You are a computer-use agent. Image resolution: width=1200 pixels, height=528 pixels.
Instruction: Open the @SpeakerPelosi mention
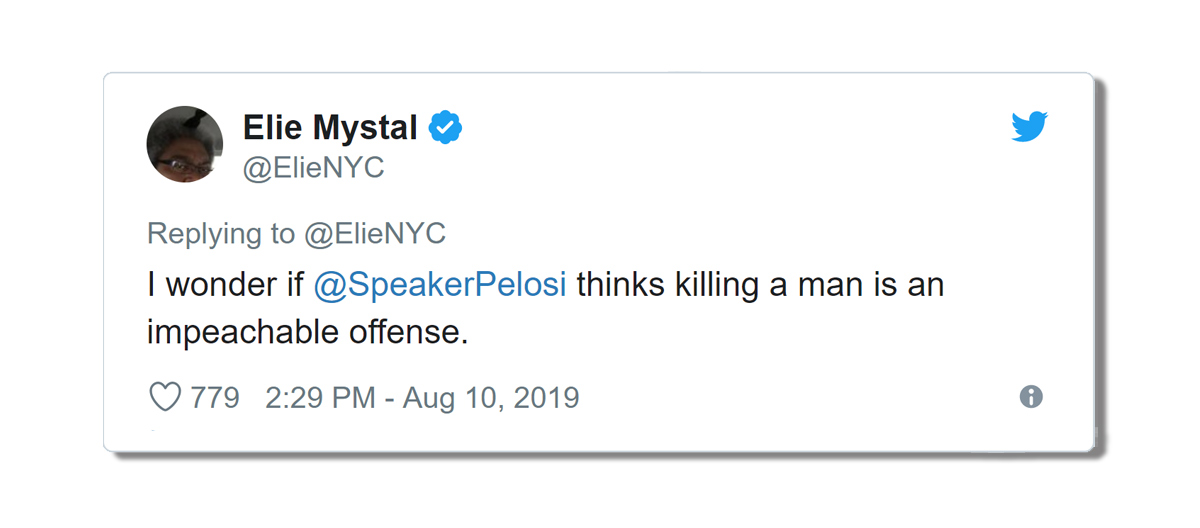(x=440, y=285)
